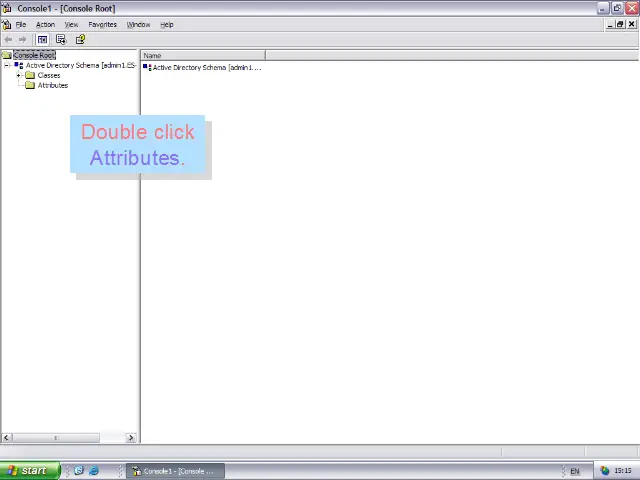Expand the Classes folder node

(18, 75)
